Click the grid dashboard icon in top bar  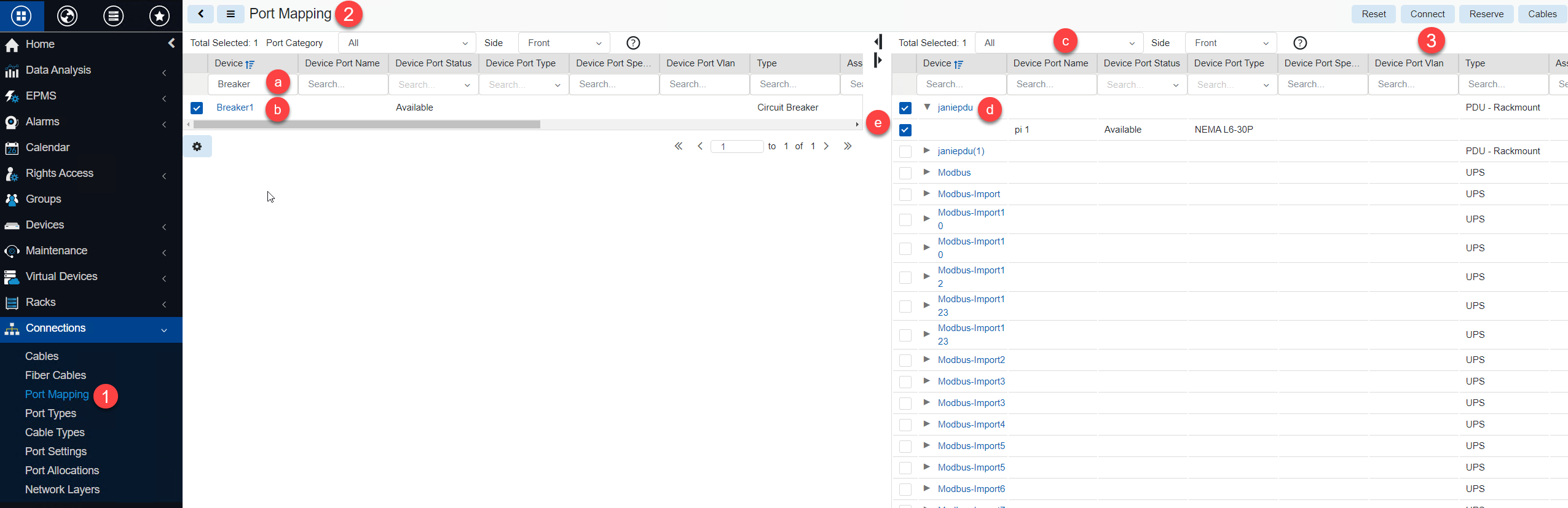pos(22,15)
